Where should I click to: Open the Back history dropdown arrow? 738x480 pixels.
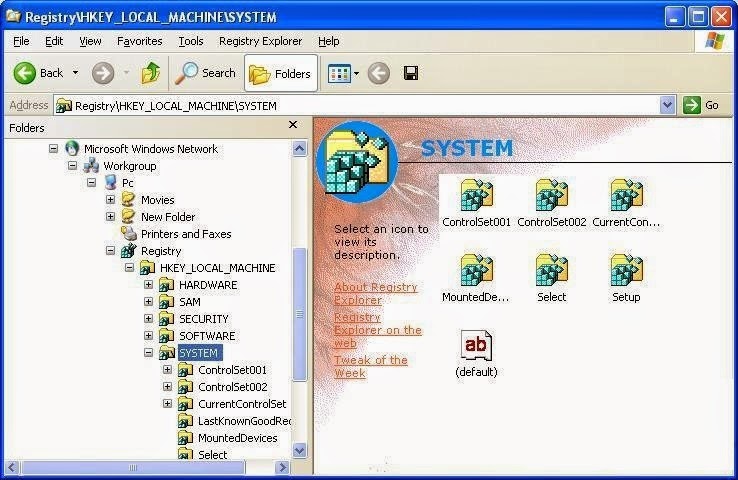pos(75,73)
